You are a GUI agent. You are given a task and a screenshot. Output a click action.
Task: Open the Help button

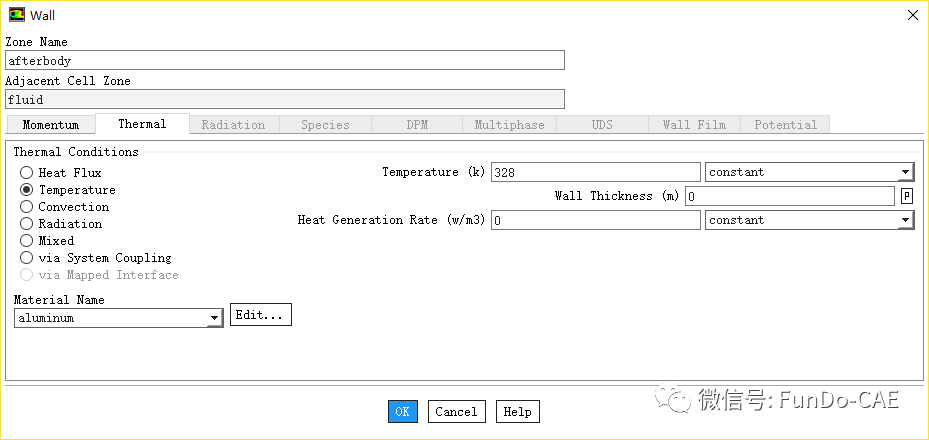517,411
